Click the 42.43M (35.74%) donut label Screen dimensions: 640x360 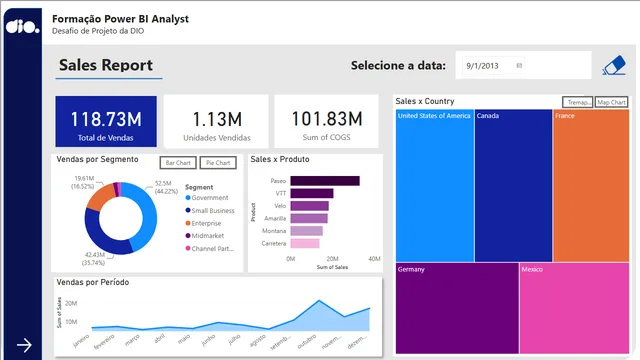click(x=93, y=259)
